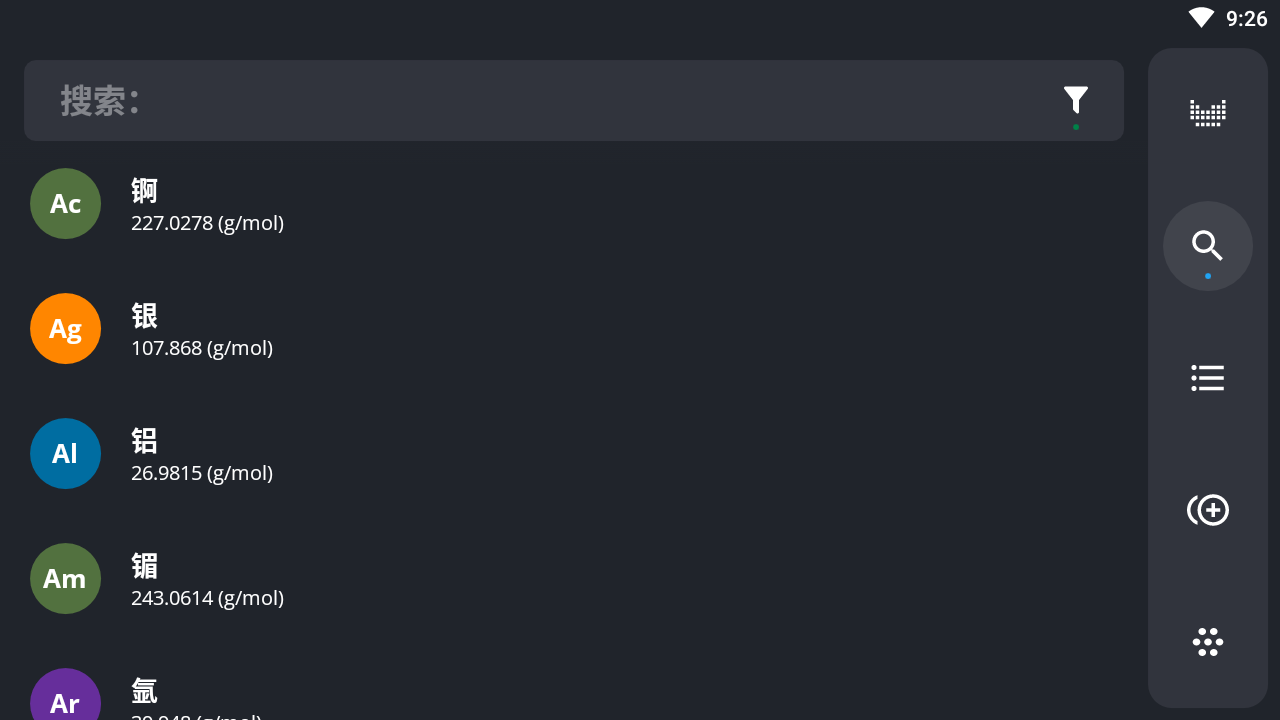Click the green Ac element badge
Screen dimensions: 1280x720
[65, 203]
